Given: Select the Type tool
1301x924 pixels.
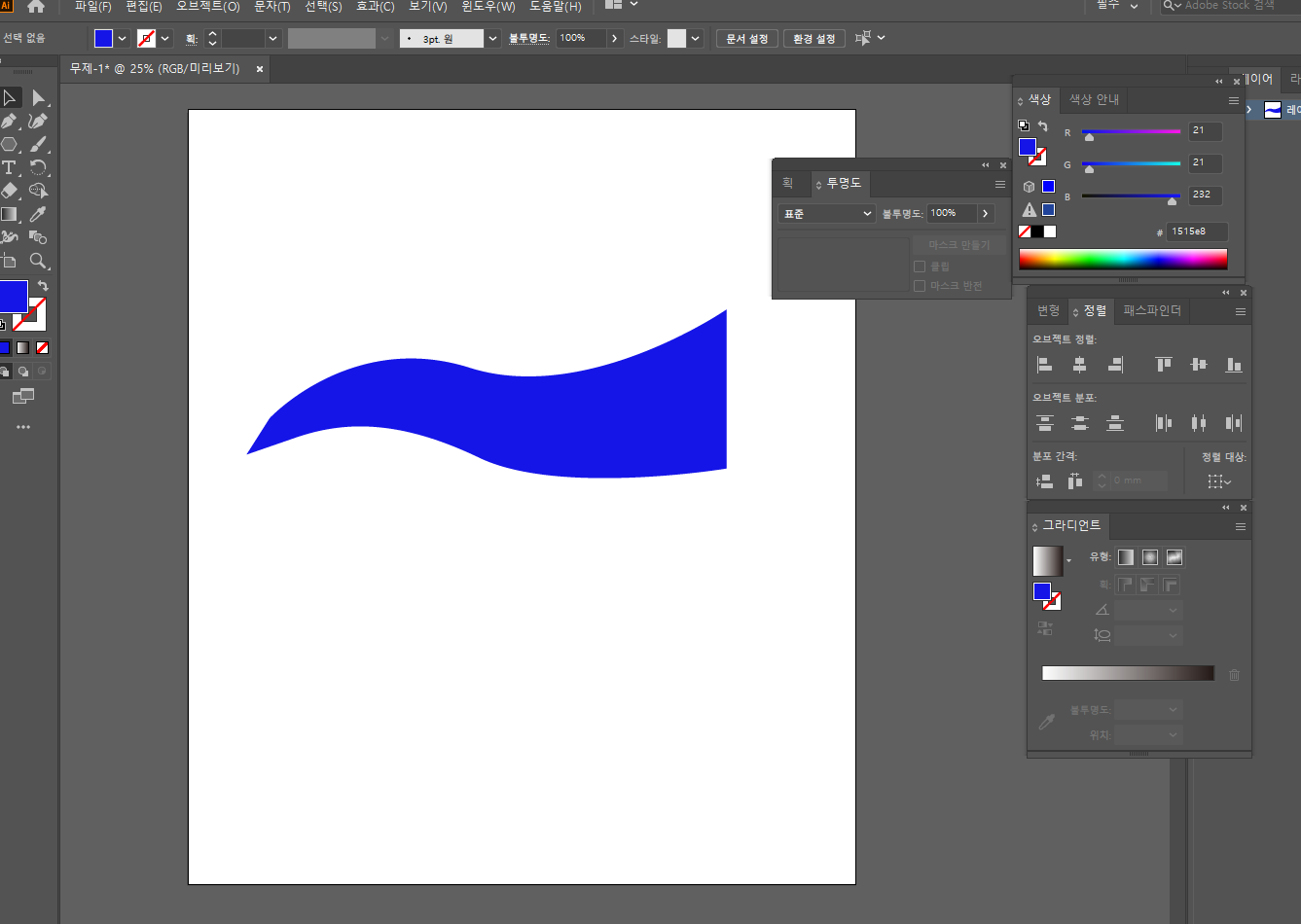Looking at the screenshot, I should (x=10, y=167).
